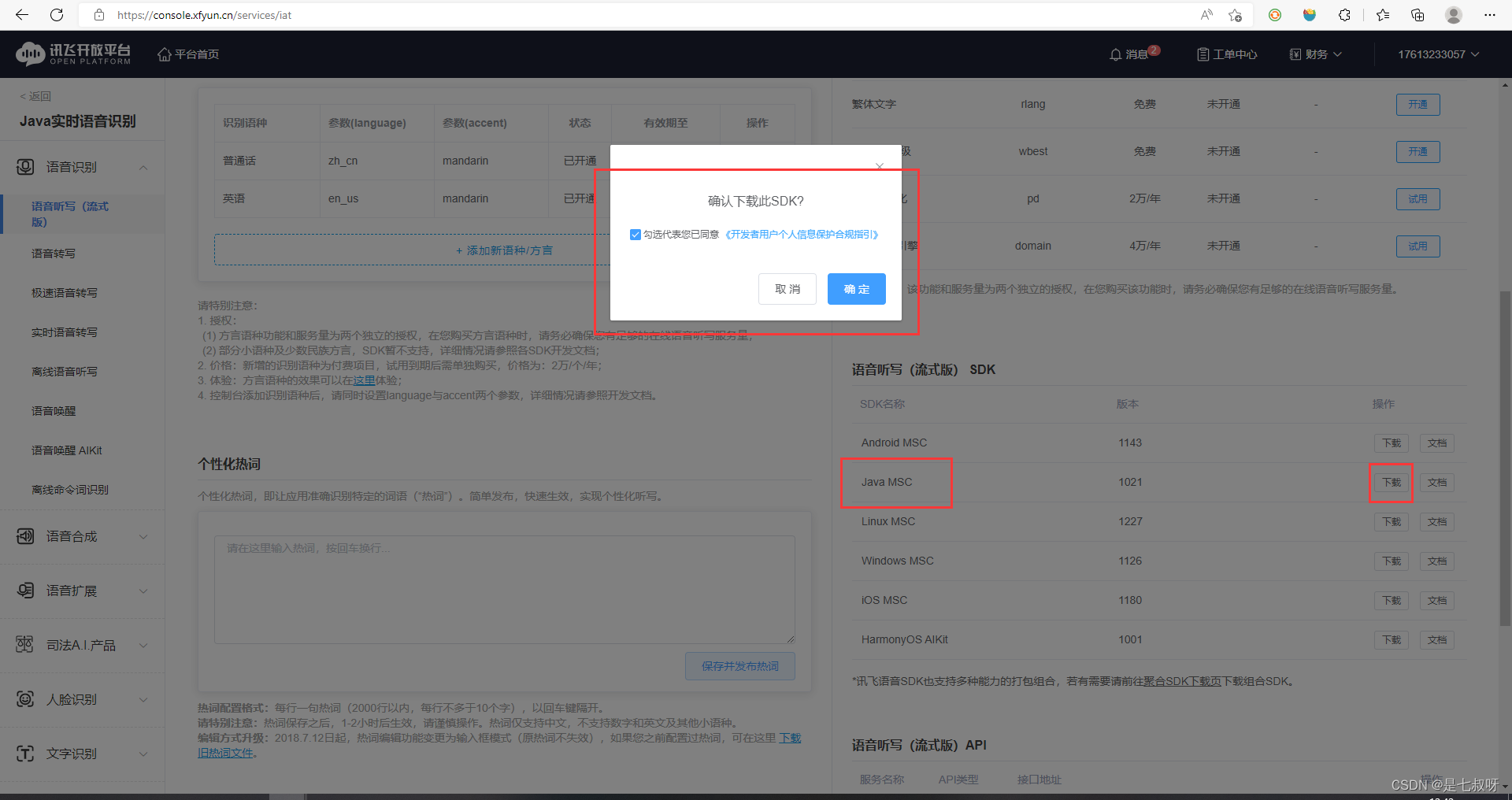
Task: Expand the 文字识别 section chevron
Action: (x=143, y=754)
